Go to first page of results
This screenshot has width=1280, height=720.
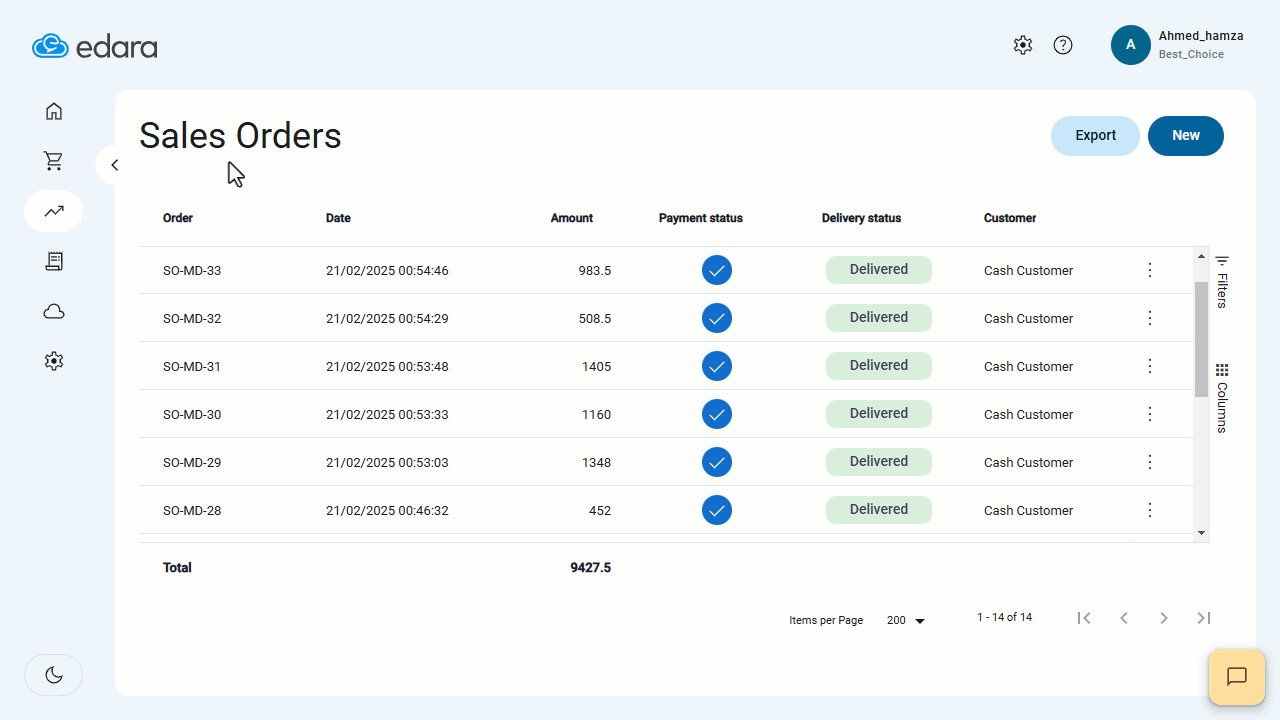coord(1084,618)
